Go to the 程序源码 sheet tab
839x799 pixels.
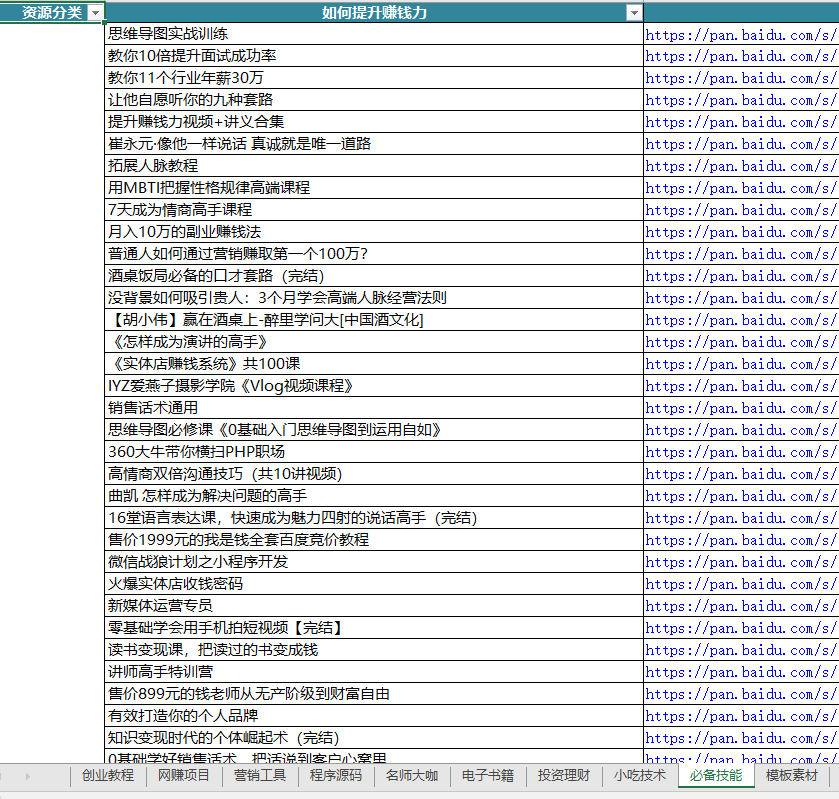[x=336, y=776]
